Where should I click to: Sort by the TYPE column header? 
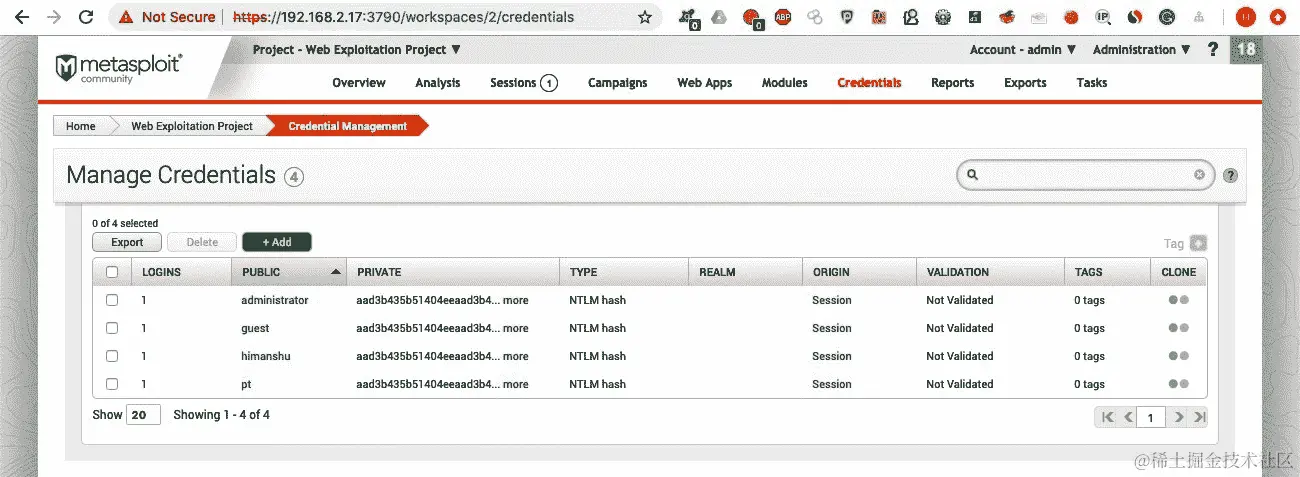pyautogui.click(x=624, y=272)
